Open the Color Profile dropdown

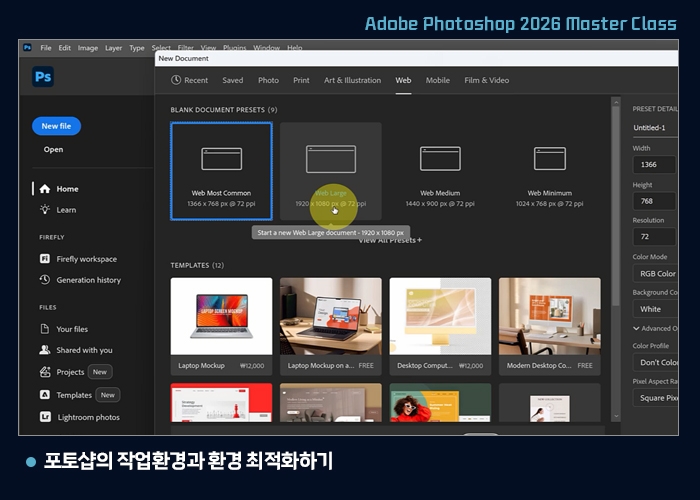655,362
